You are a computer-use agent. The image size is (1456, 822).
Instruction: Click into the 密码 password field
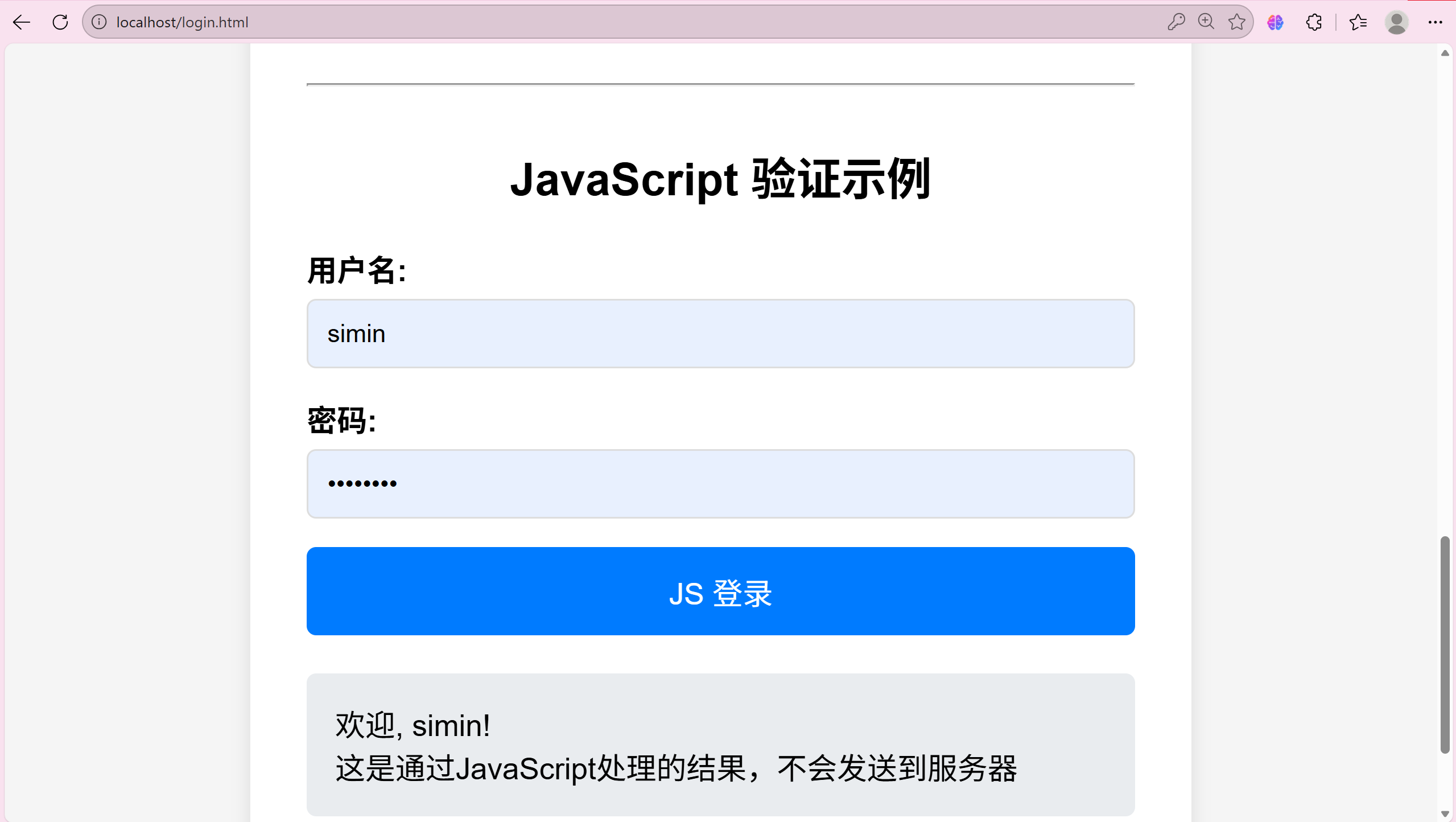pyautogui.click(x=720, y=484)
